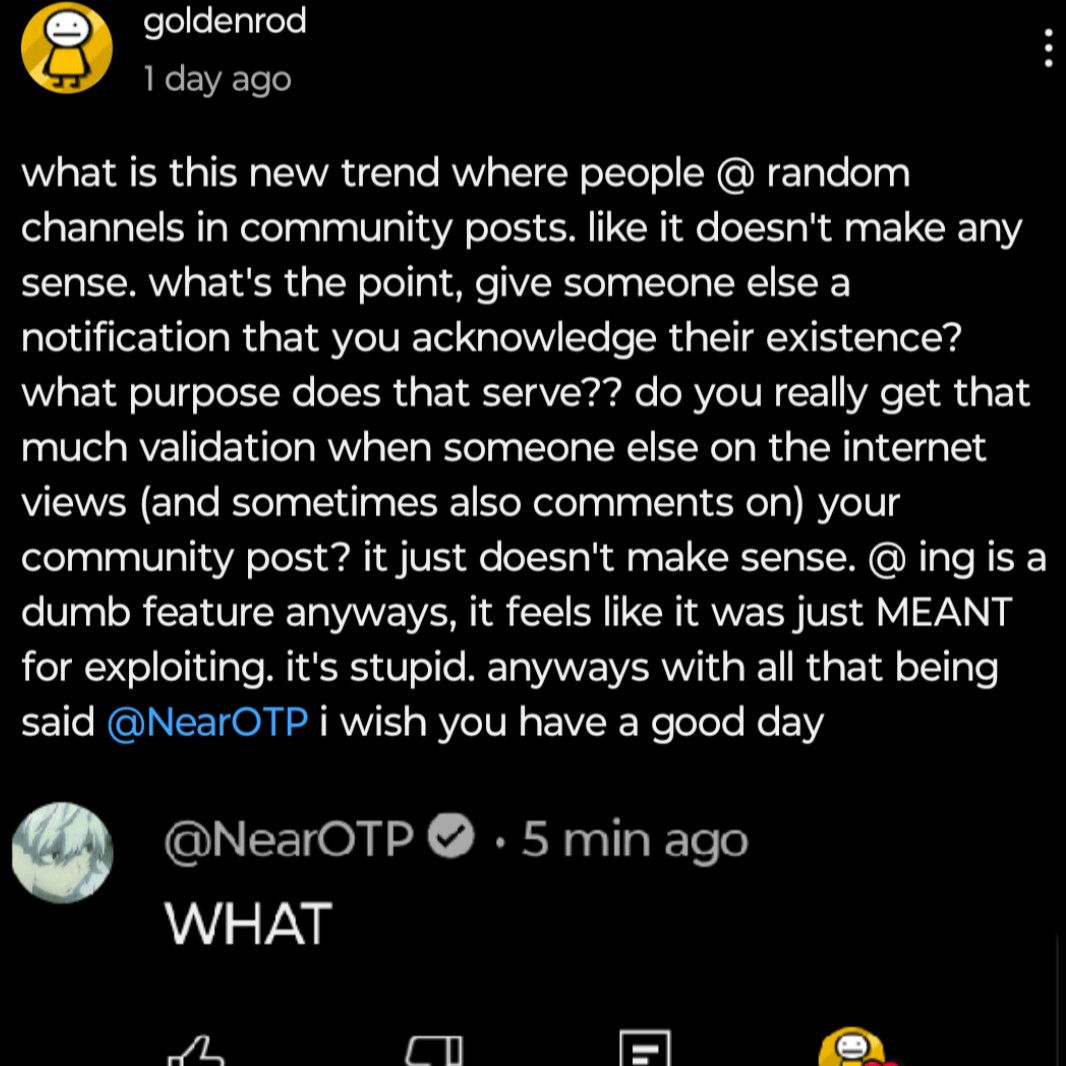Screen dimensions: 1066x1066
Task: Like the reply with thumbs-up icon
Action: coord(196,1051)
